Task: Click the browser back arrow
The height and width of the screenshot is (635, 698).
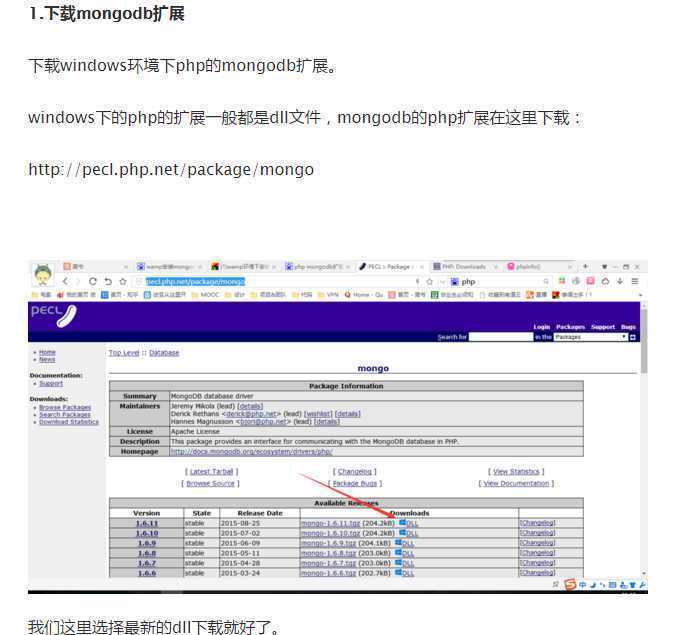Action: pyautogui.click(x=65, y=281)
